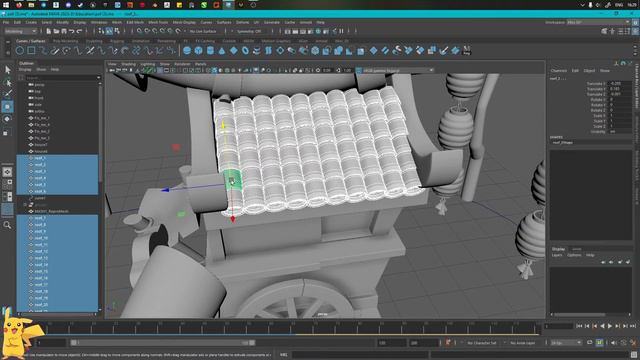Open the Channels menu in Channel Box

click(x=559, y=71)
